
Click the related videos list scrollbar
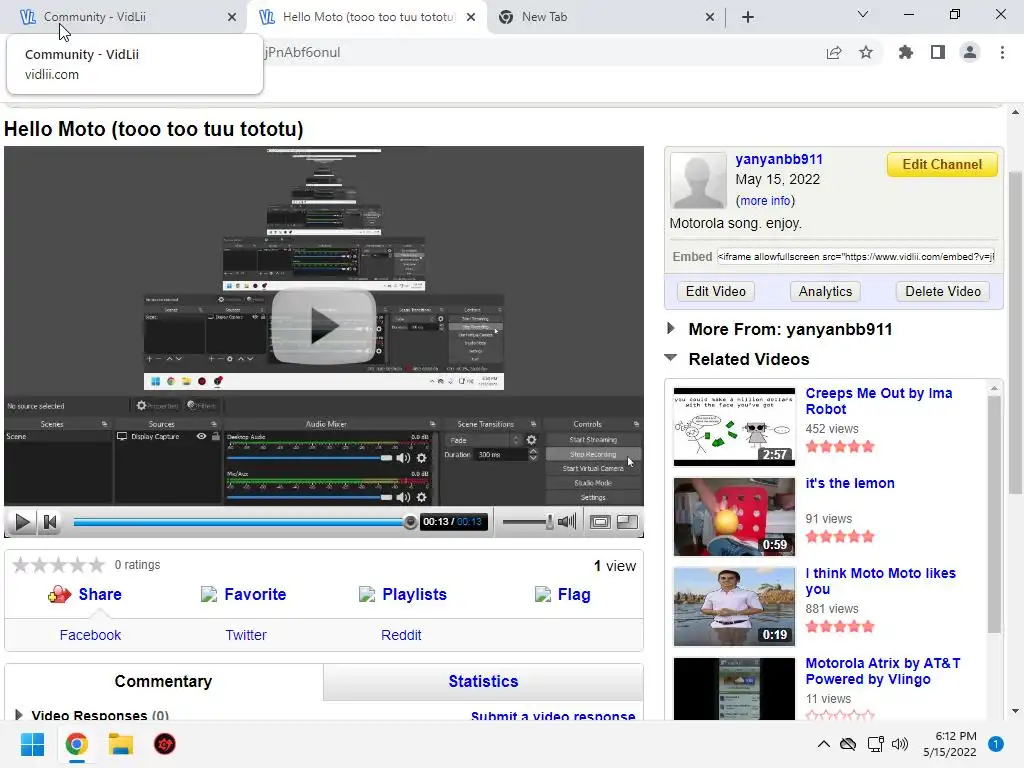click(994, 514)
